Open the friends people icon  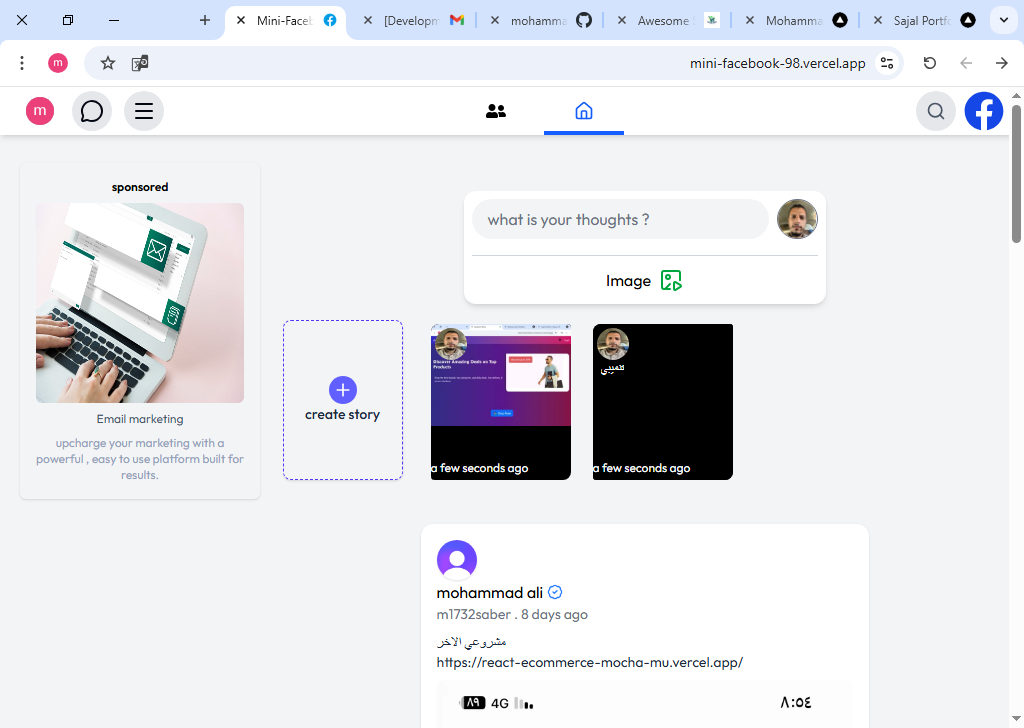pyautogui.click(x=495, y=111)
